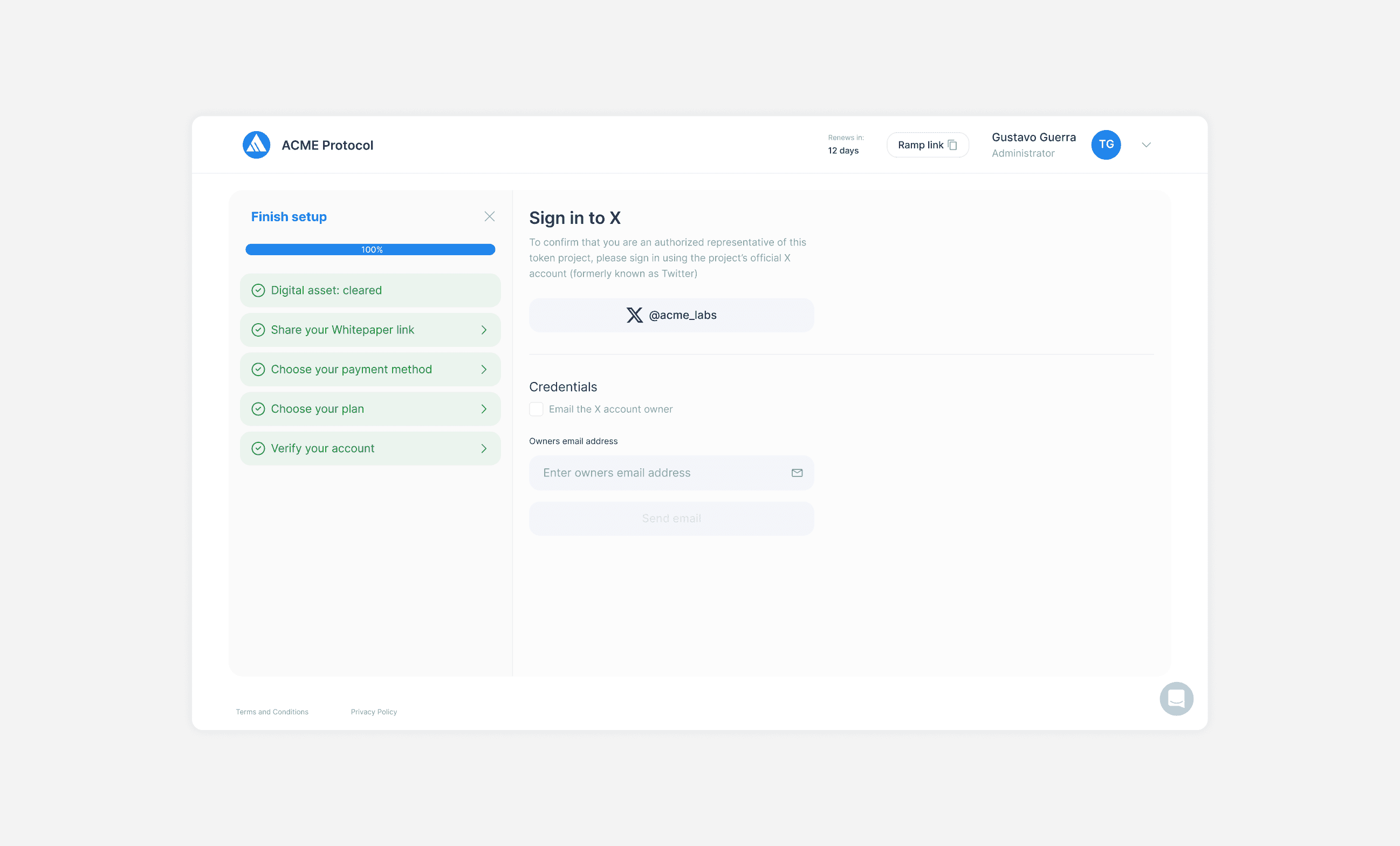The height and width of the screenshot is (846, 1400).
Task: Click checkmark icon beside Digital asset: cleared
Action: 258,290
